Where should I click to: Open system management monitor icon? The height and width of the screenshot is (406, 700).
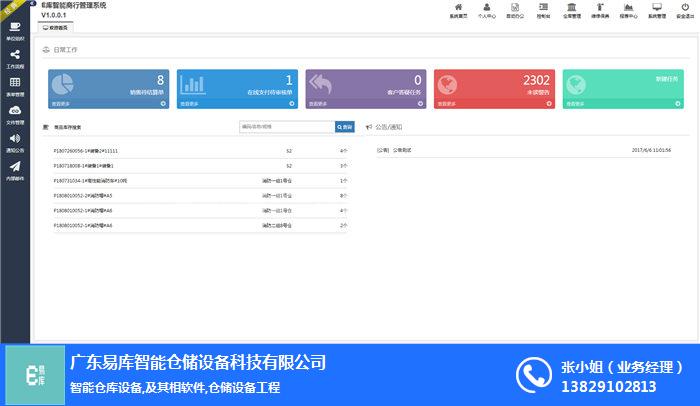click(x=657, y=7)
